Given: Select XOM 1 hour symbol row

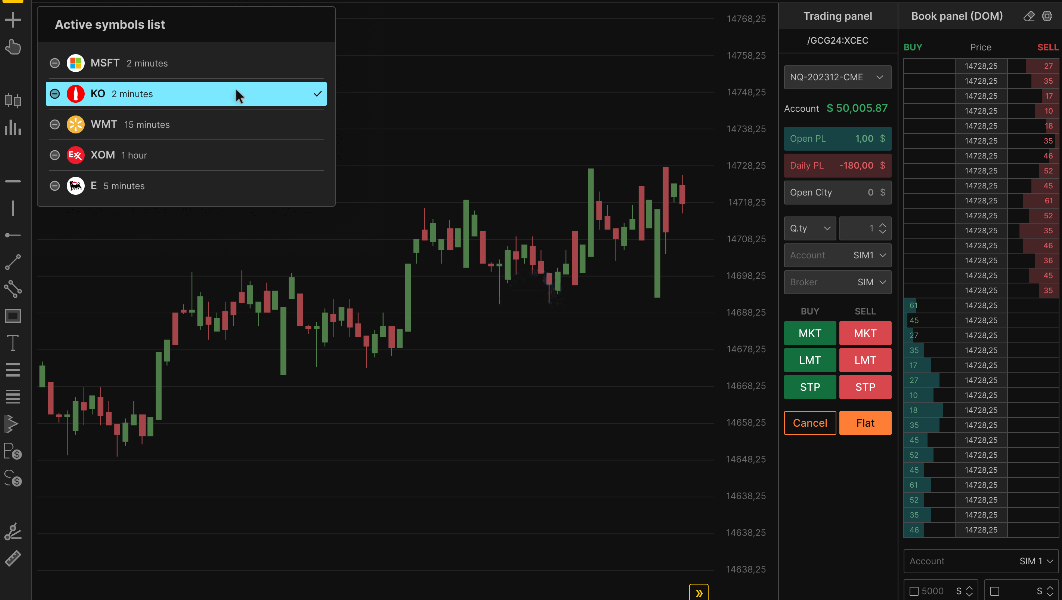Looking at the screenshot, I should pos(186,155).
